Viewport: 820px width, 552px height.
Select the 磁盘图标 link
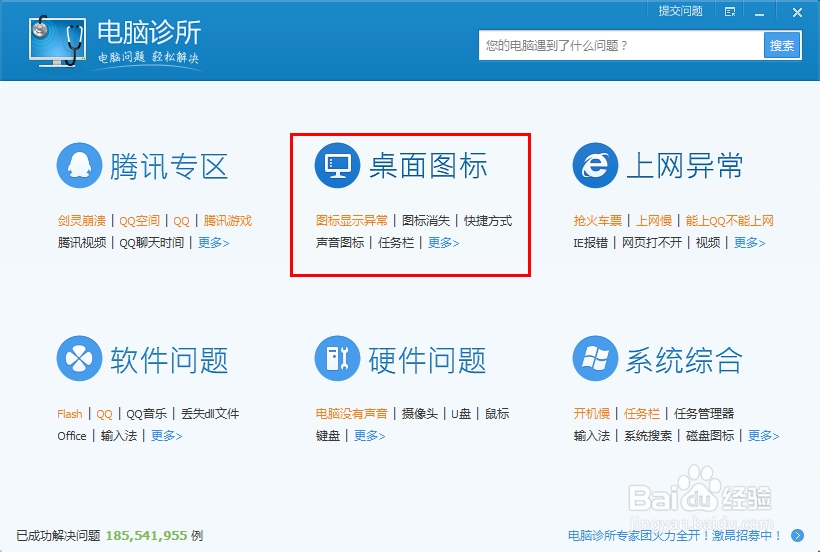(x=710, y=435)
